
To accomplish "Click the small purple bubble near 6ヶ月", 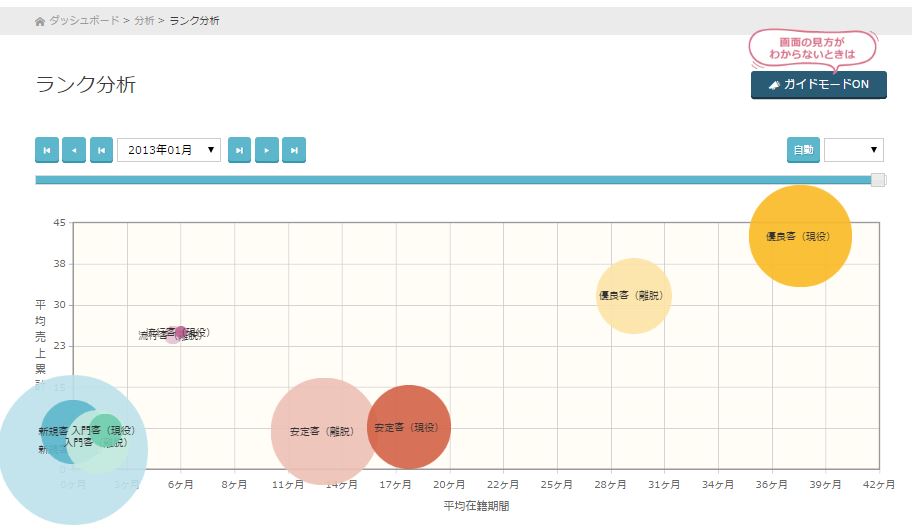I will tap(180, 332).
